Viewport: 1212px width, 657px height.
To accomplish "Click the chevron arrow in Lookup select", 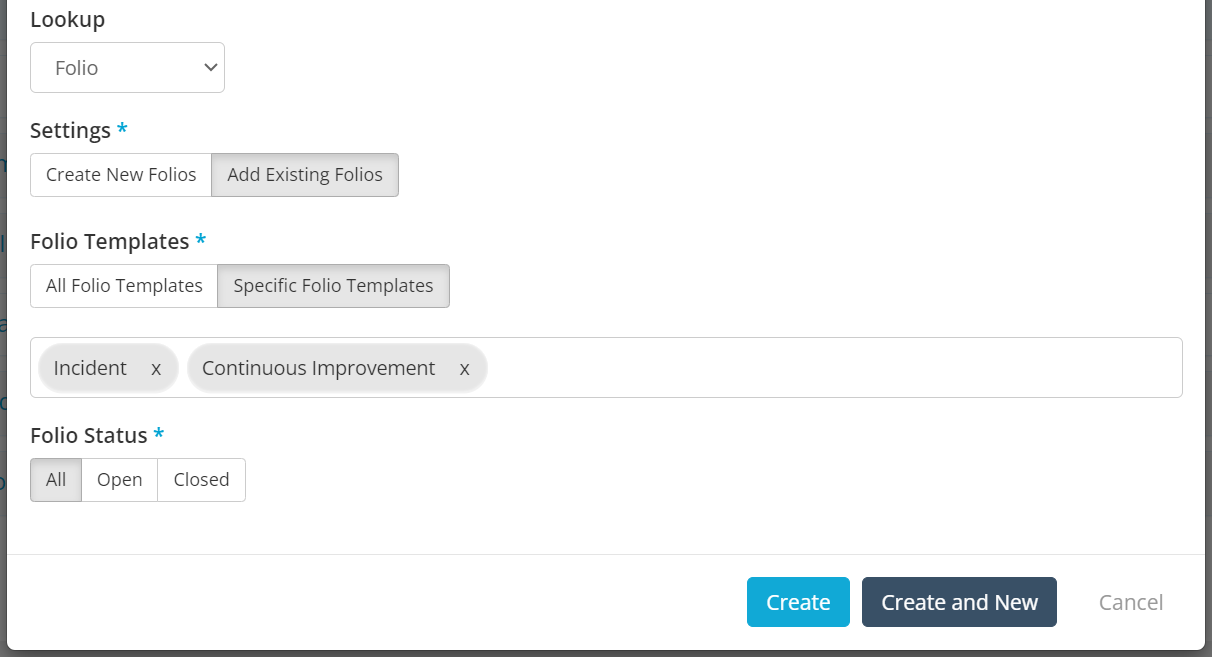I will 210,68.
